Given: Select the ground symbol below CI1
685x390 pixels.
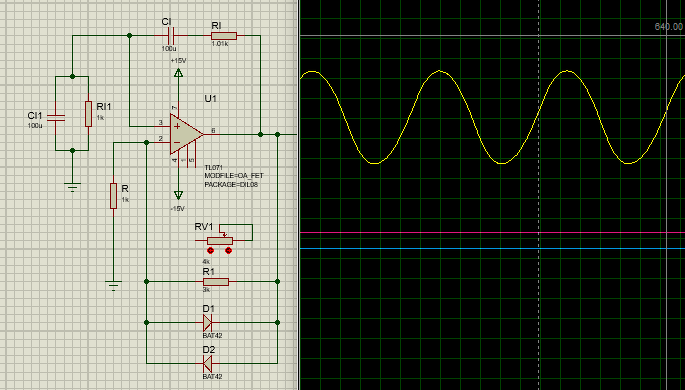Looking at the screenshot, I should click(73, 187).
